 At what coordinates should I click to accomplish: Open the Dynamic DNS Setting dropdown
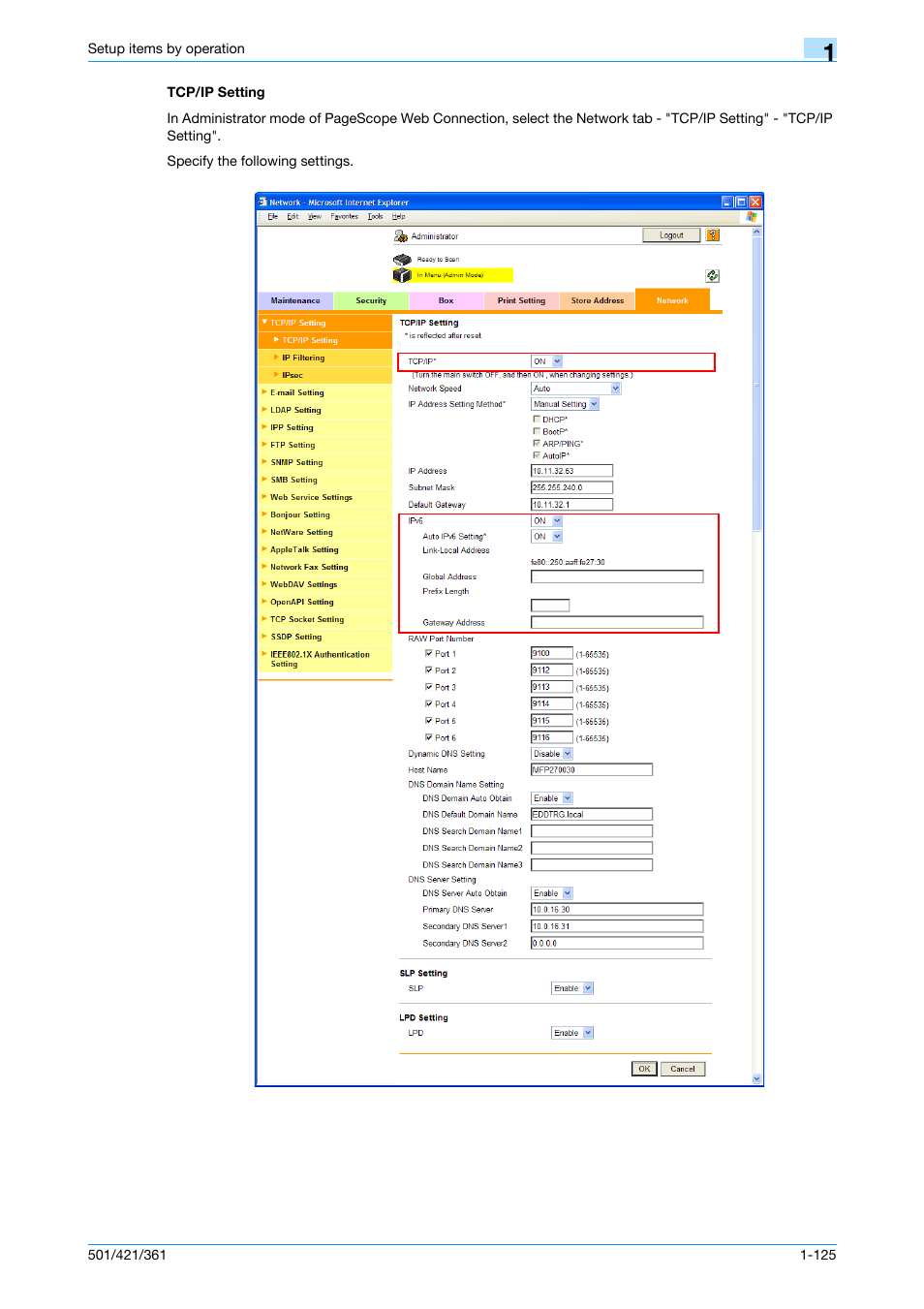[x=552, y=754]
